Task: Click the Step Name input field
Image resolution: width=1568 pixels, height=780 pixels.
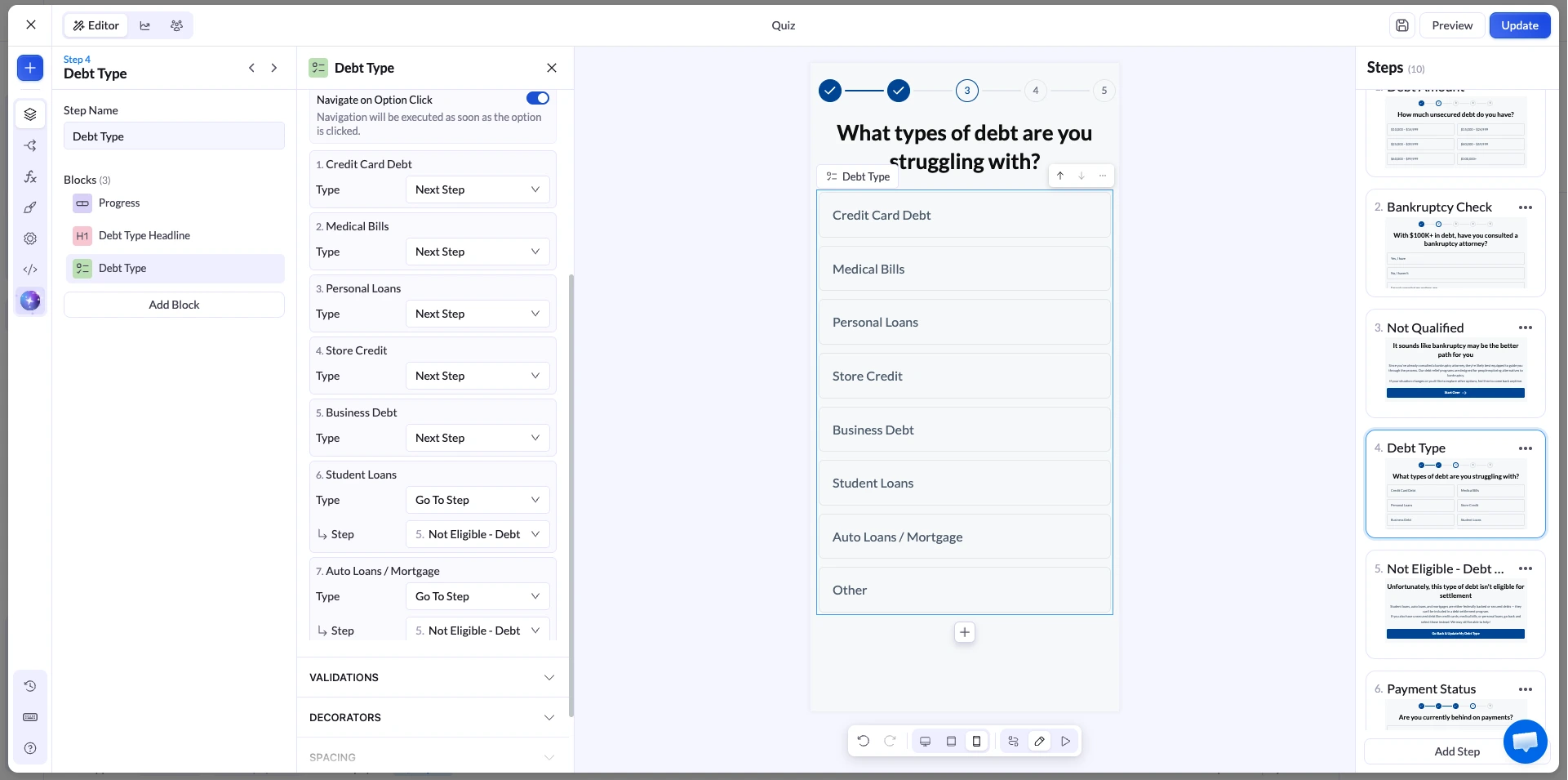Action: [174, 136]
